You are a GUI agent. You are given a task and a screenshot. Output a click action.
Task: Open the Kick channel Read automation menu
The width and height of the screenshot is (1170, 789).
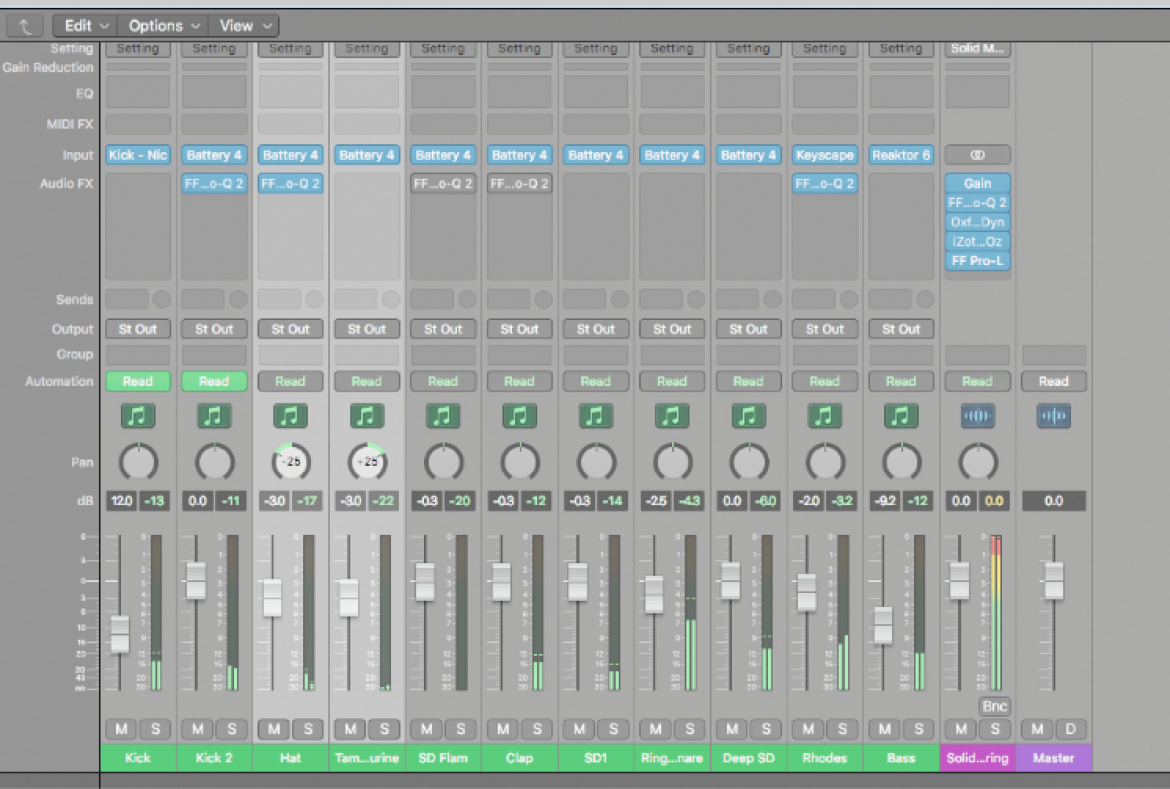point(138,381)
